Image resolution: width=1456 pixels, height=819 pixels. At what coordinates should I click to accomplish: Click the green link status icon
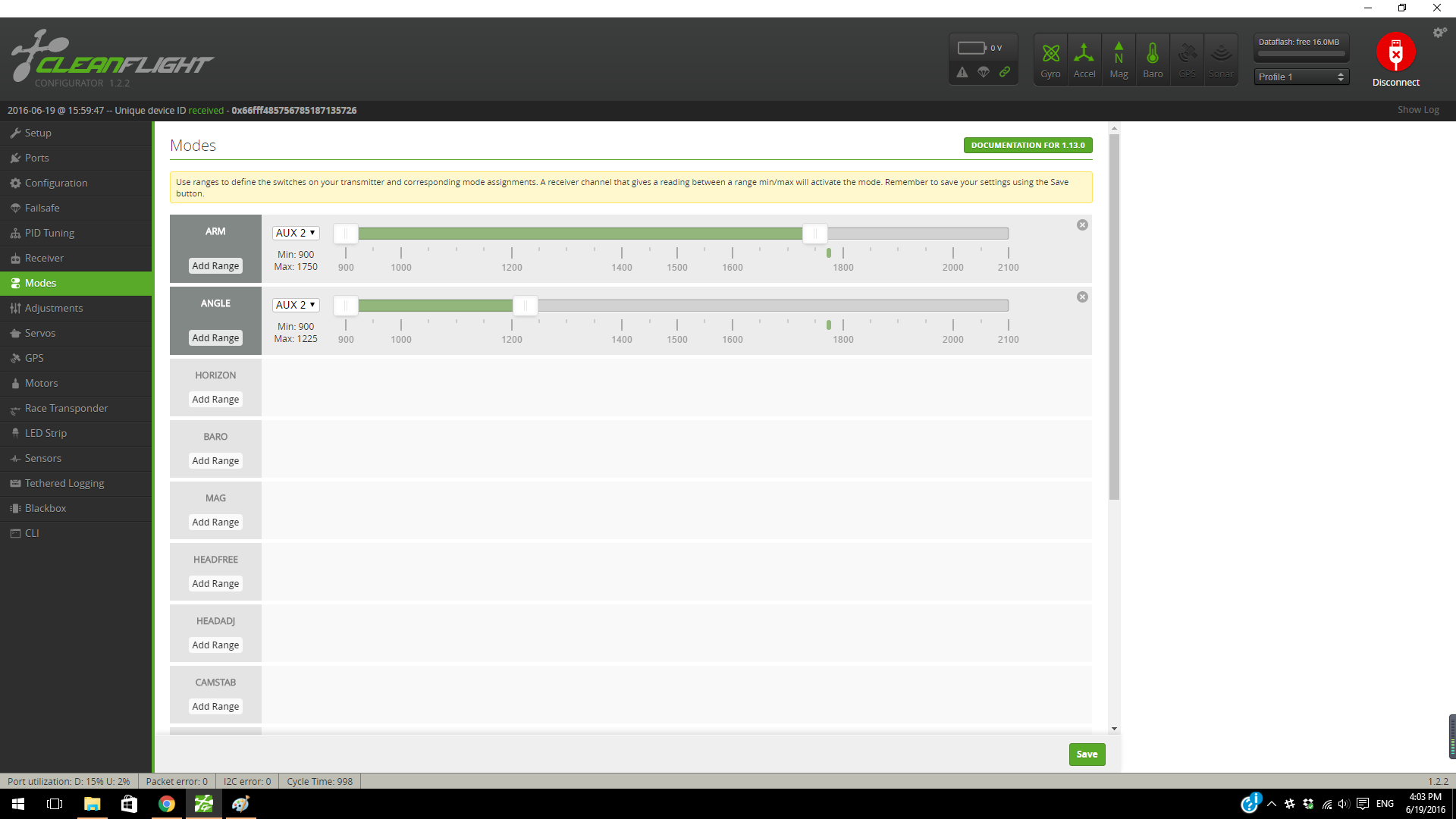[x=1004, y=72]
